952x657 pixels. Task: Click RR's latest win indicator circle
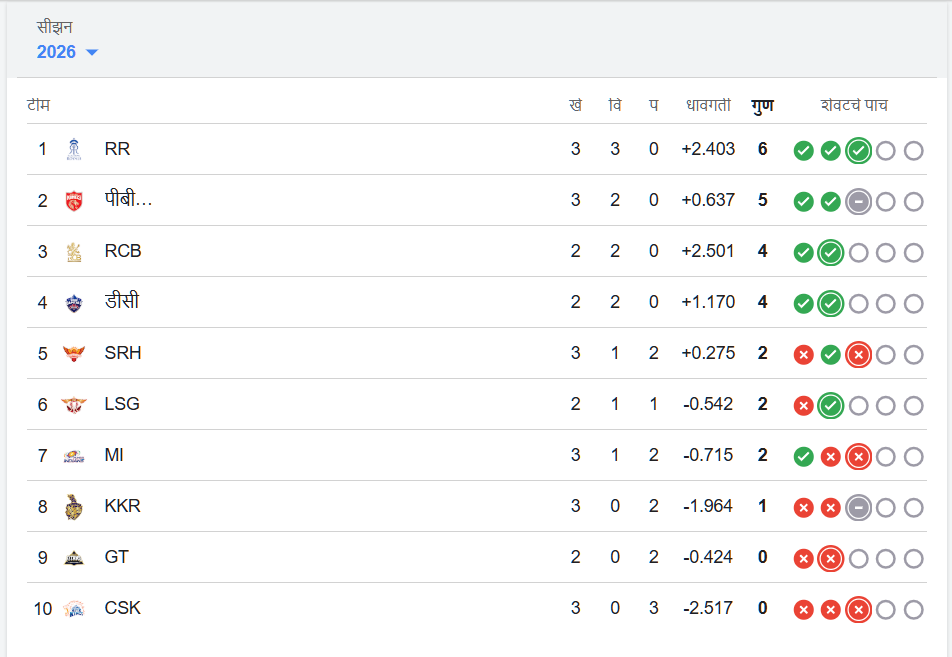(858, 151)
